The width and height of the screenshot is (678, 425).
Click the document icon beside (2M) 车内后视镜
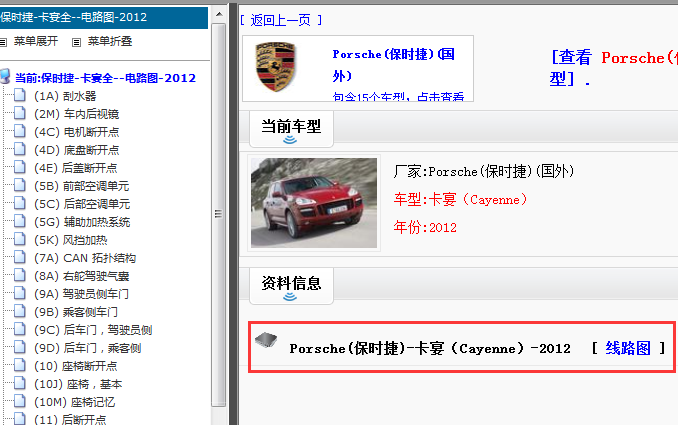click(x=19, y=113)
